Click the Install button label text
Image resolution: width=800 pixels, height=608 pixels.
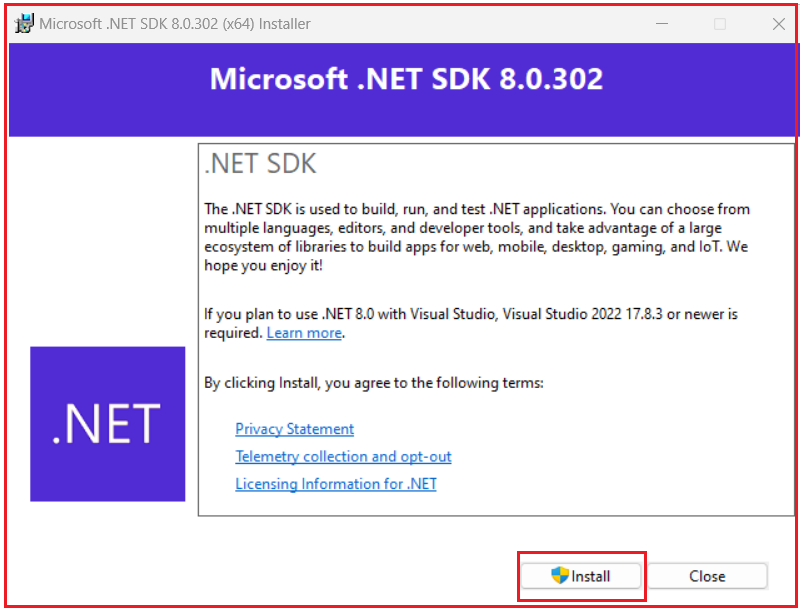pos(594,576)
